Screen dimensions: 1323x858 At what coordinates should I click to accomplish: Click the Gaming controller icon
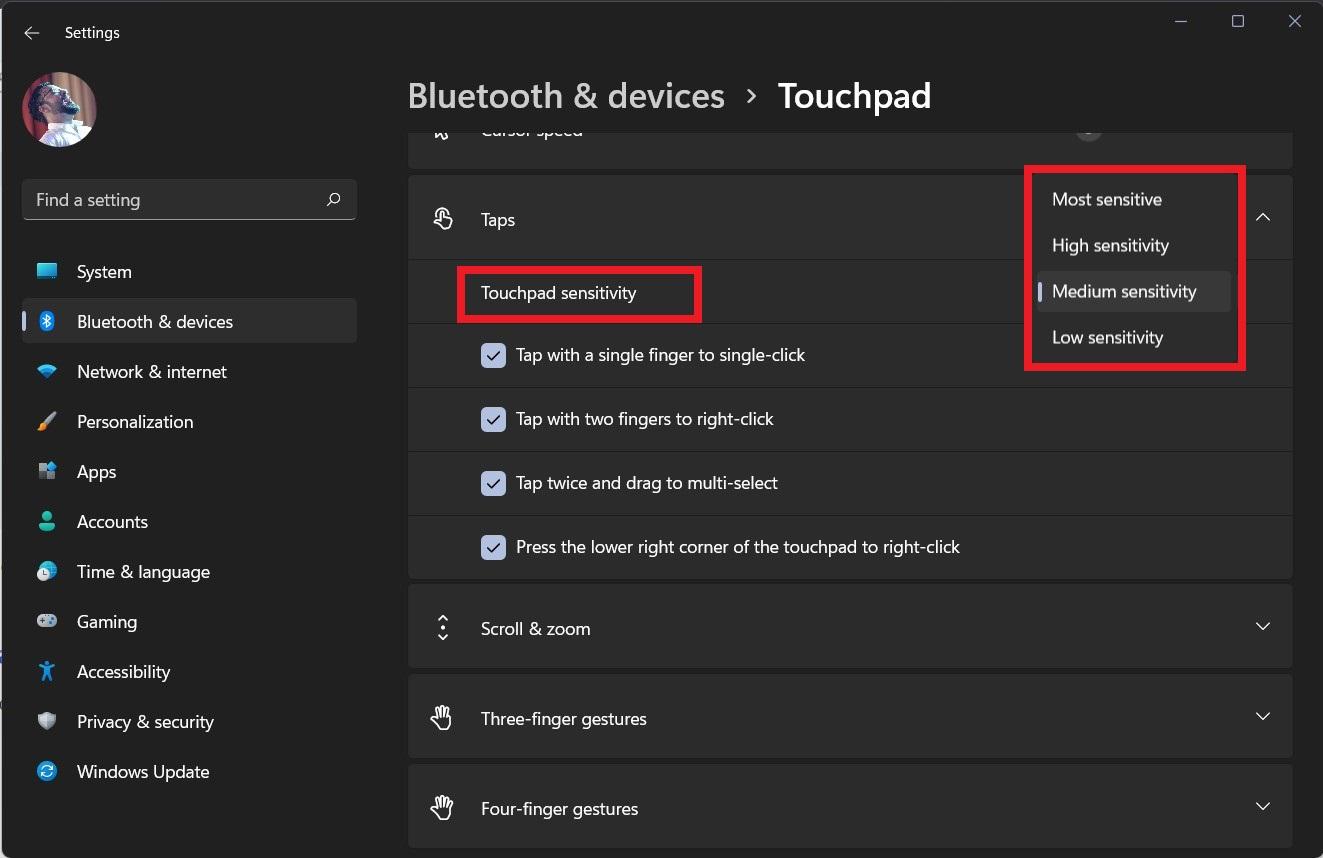coord(47,622)
